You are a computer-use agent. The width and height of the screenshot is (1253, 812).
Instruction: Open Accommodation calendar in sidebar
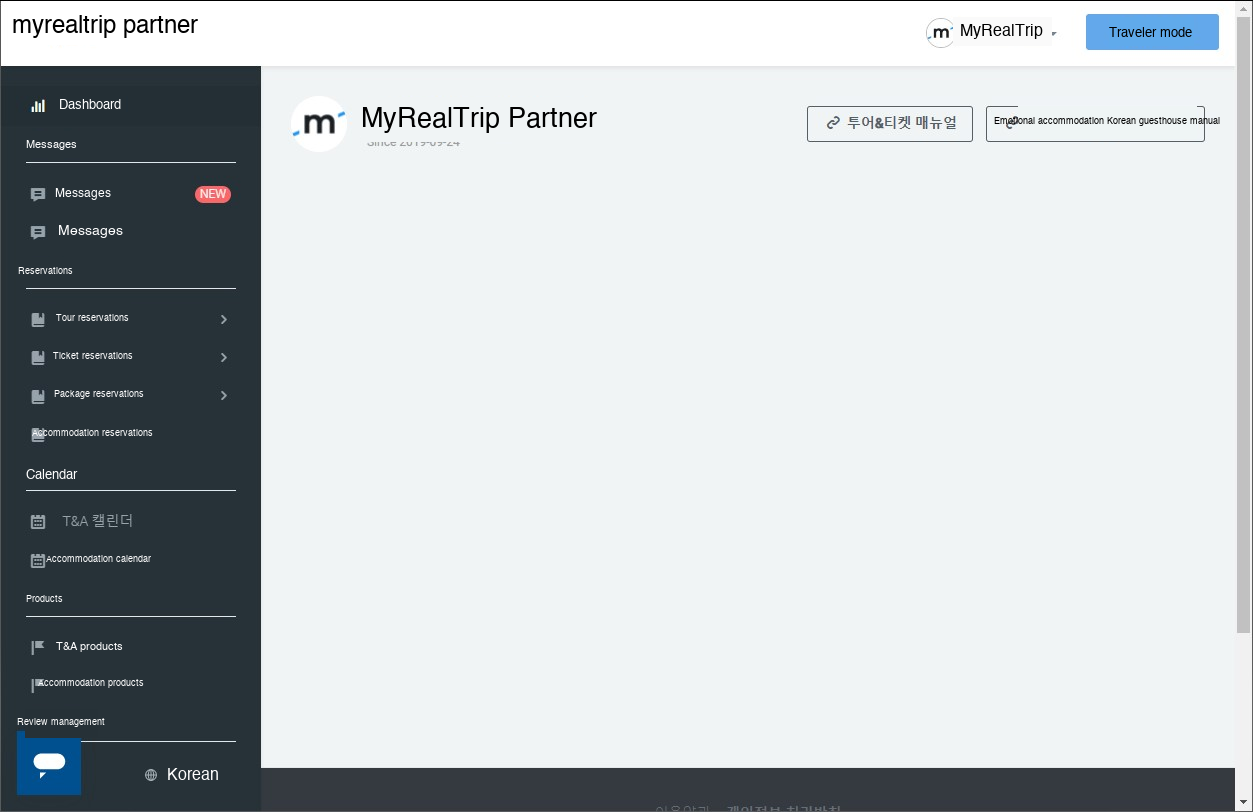(x=98, y=559)
